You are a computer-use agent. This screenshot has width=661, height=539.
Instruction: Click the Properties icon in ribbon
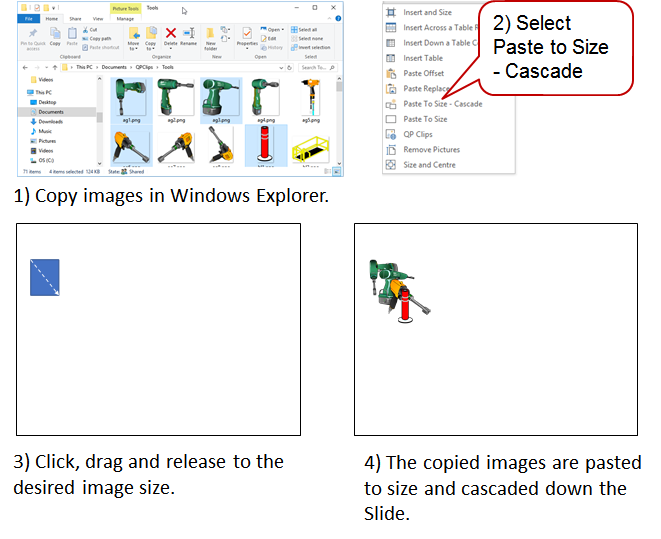247,37
